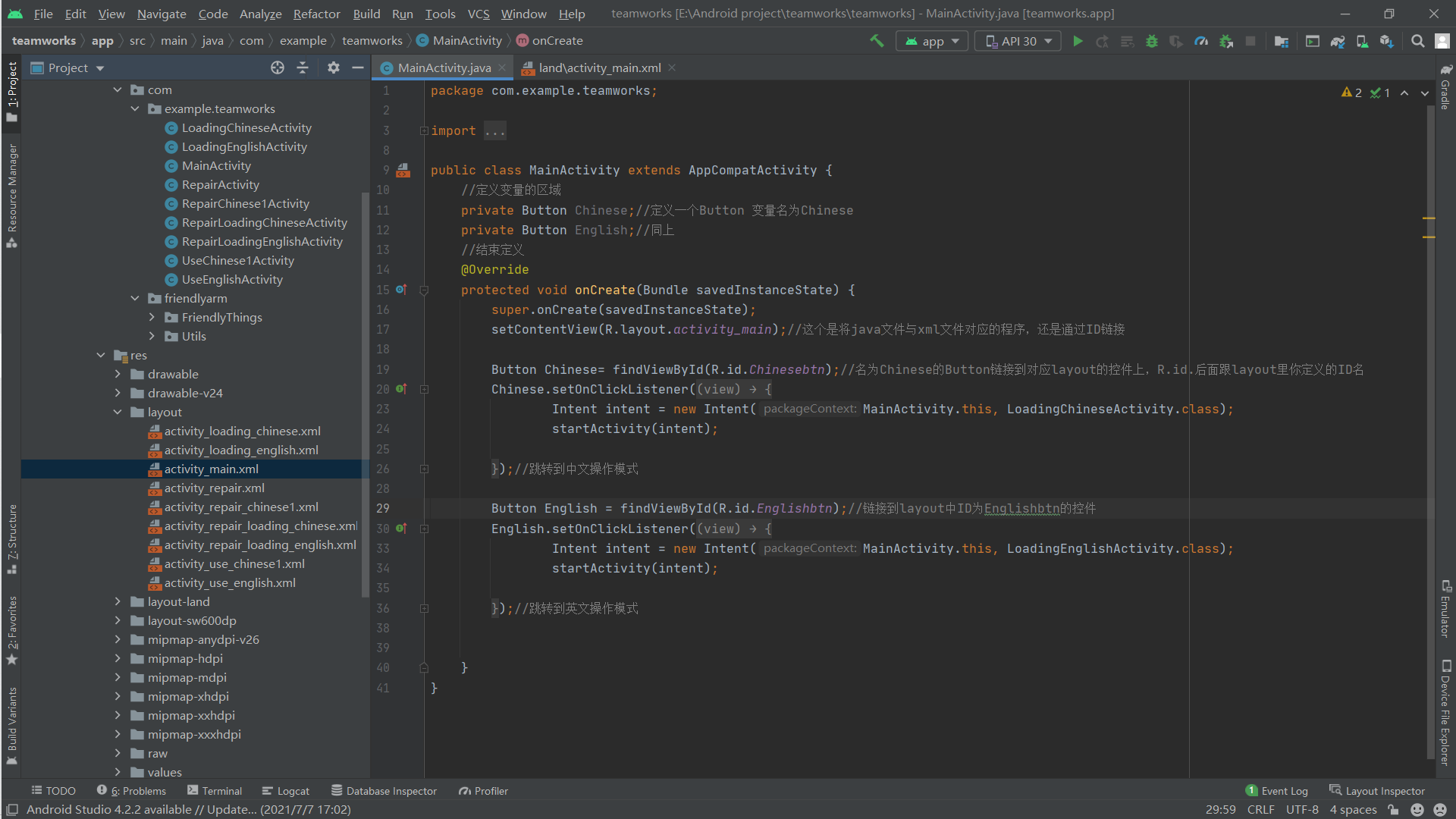Open the Logcat tool window

[x=286, y=791]
